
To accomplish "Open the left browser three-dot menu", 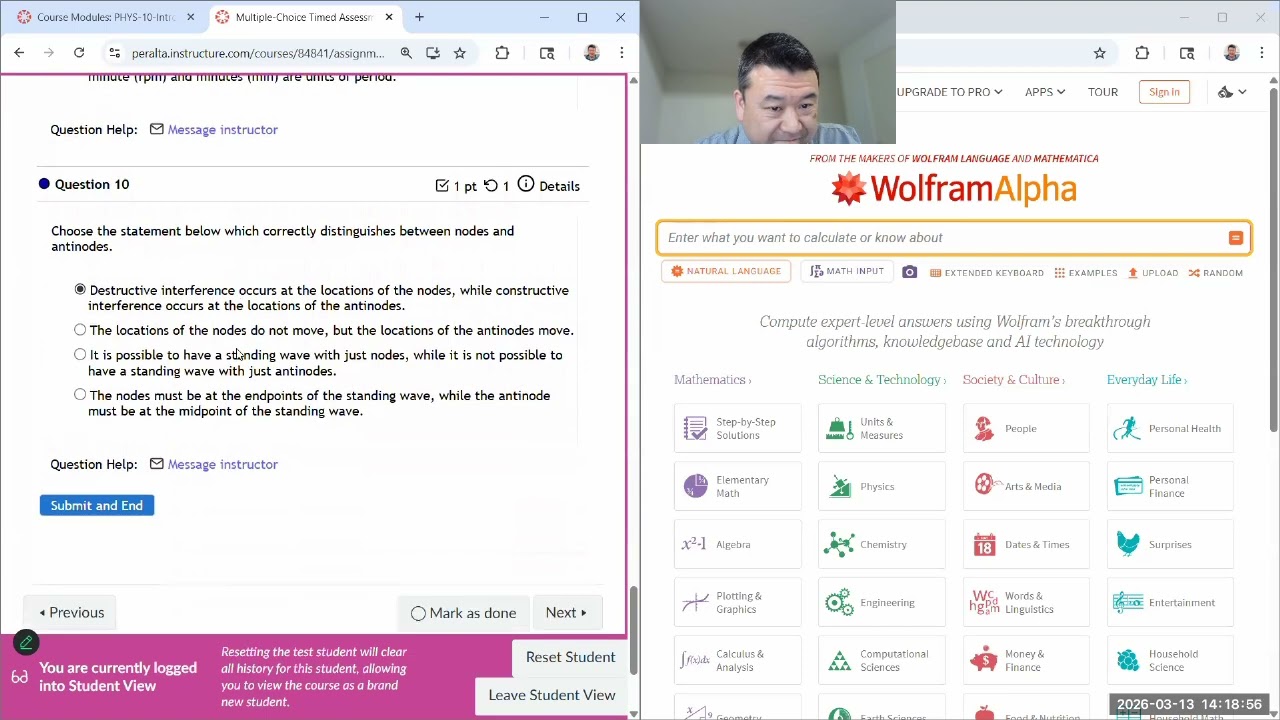I will 622,53.
